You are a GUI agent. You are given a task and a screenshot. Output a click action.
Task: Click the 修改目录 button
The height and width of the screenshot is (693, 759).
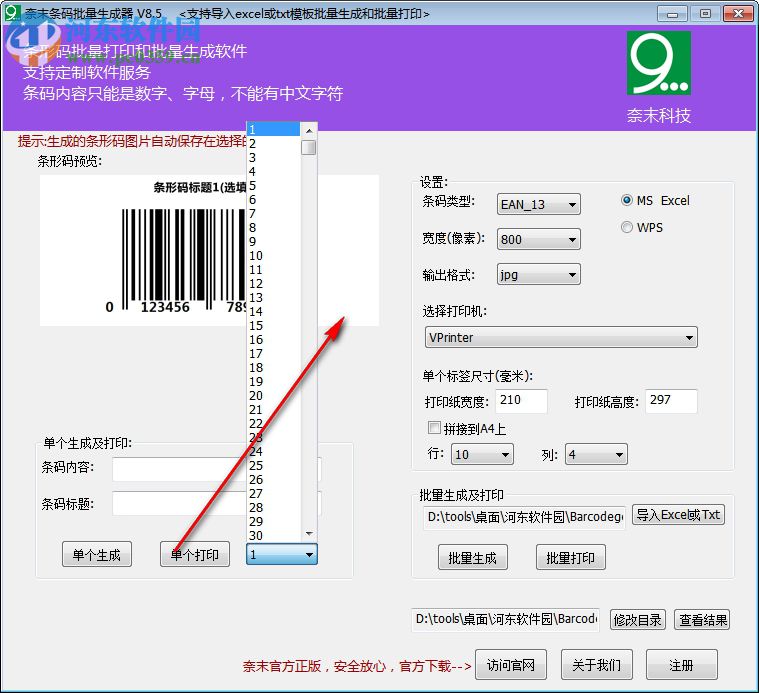coord(638,619)
